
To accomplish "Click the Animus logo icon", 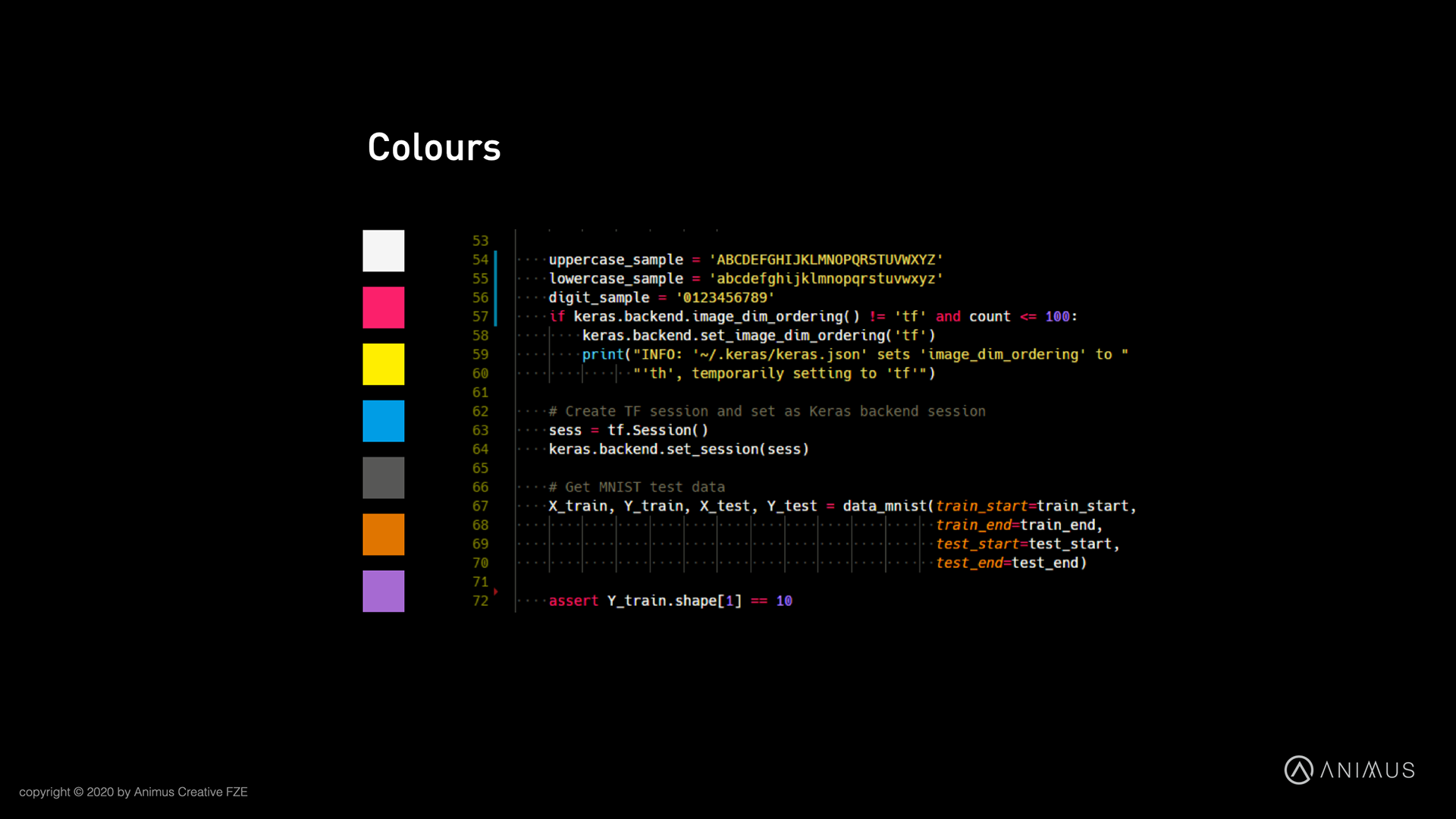I will [1298, 770].
